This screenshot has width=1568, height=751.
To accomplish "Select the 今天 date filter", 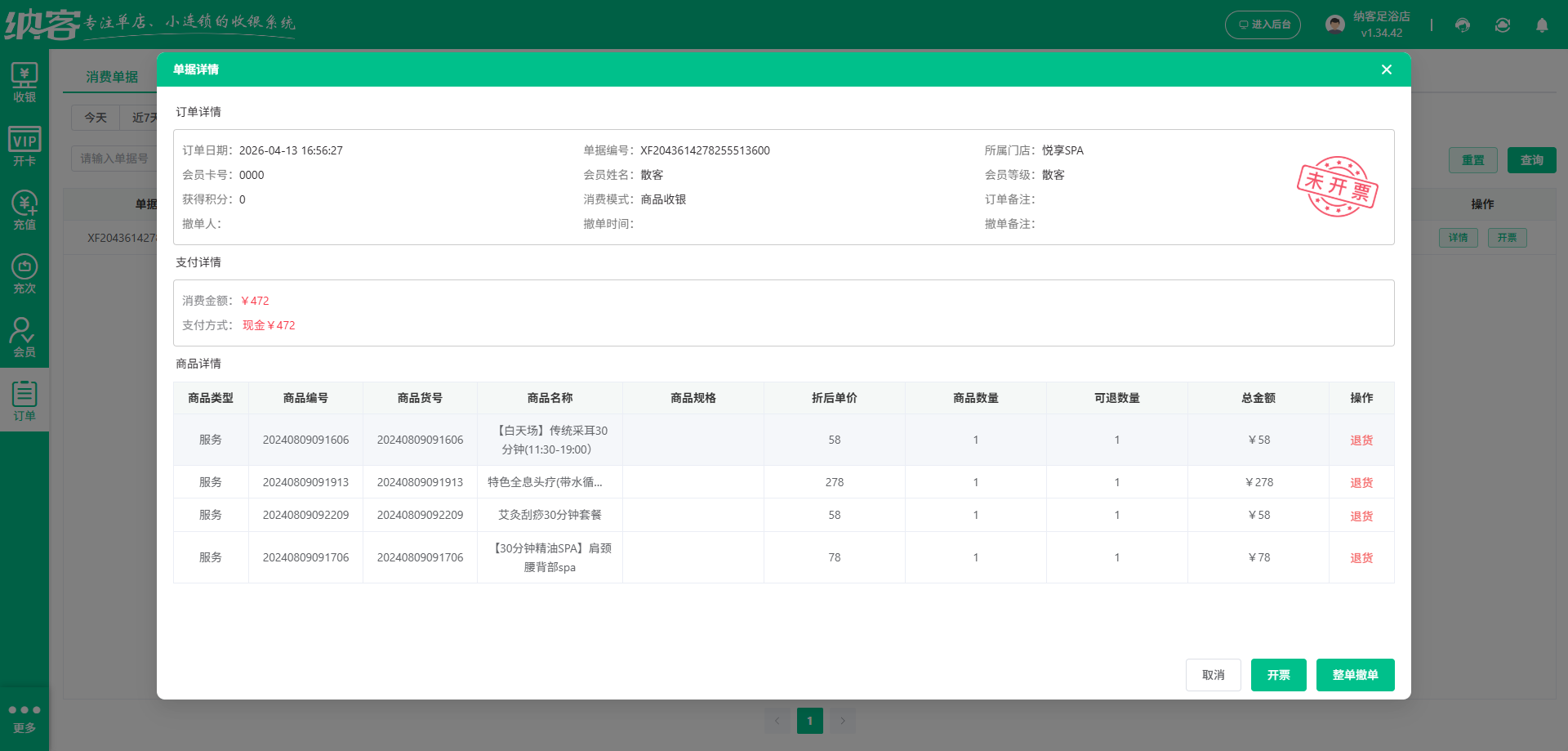I will point(96,118).
